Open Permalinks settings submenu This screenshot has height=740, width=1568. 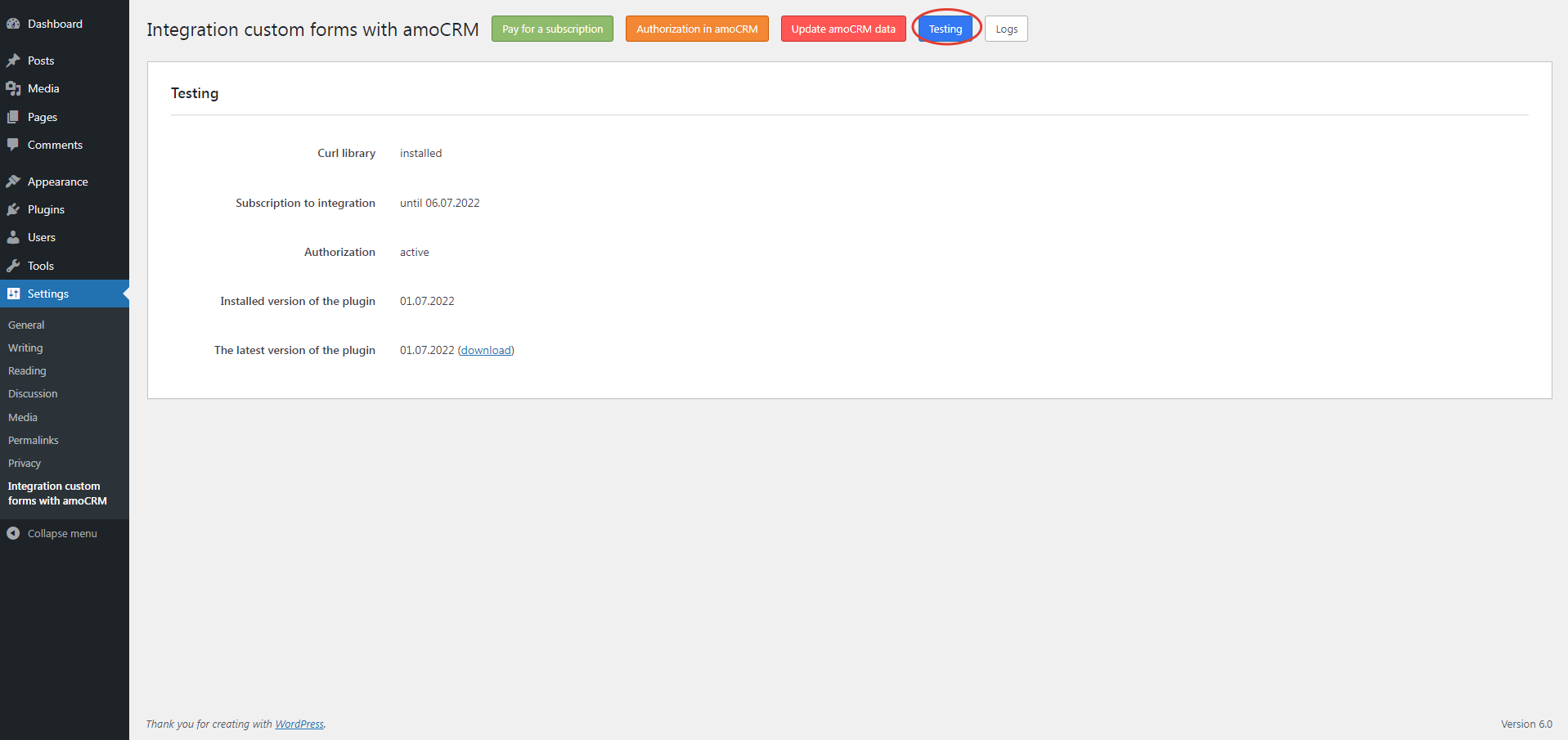(34, 440)
